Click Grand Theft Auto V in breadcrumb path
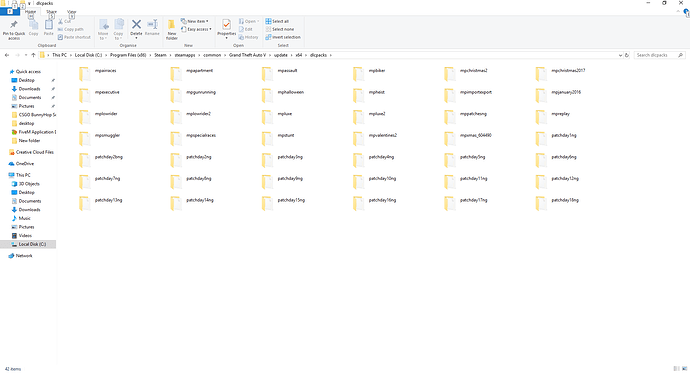This screenshot has height=373, width=690. tap(247, 55)
